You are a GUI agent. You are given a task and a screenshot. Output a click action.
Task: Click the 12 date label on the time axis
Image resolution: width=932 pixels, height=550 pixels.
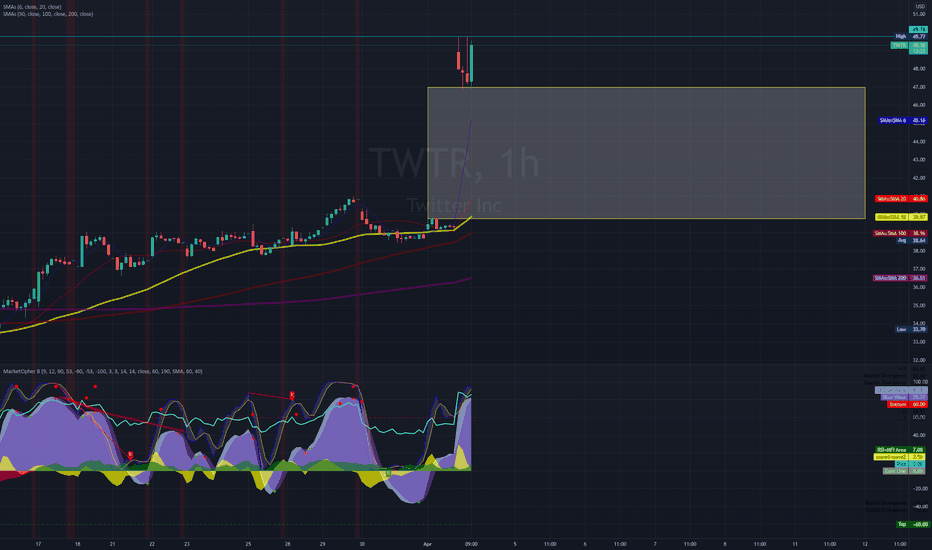pos(865,543)
